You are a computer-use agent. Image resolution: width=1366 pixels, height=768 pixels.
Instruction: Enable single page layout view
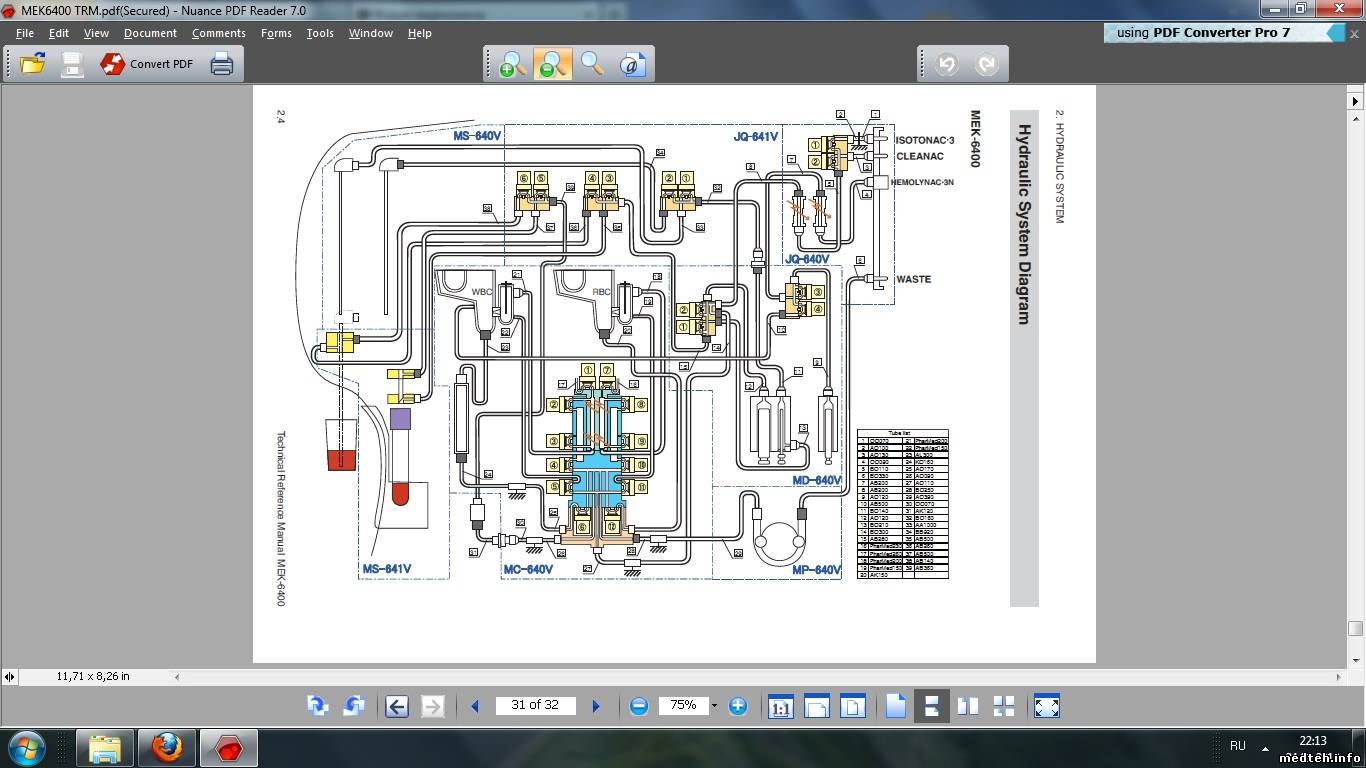click(x=895, y=706)
